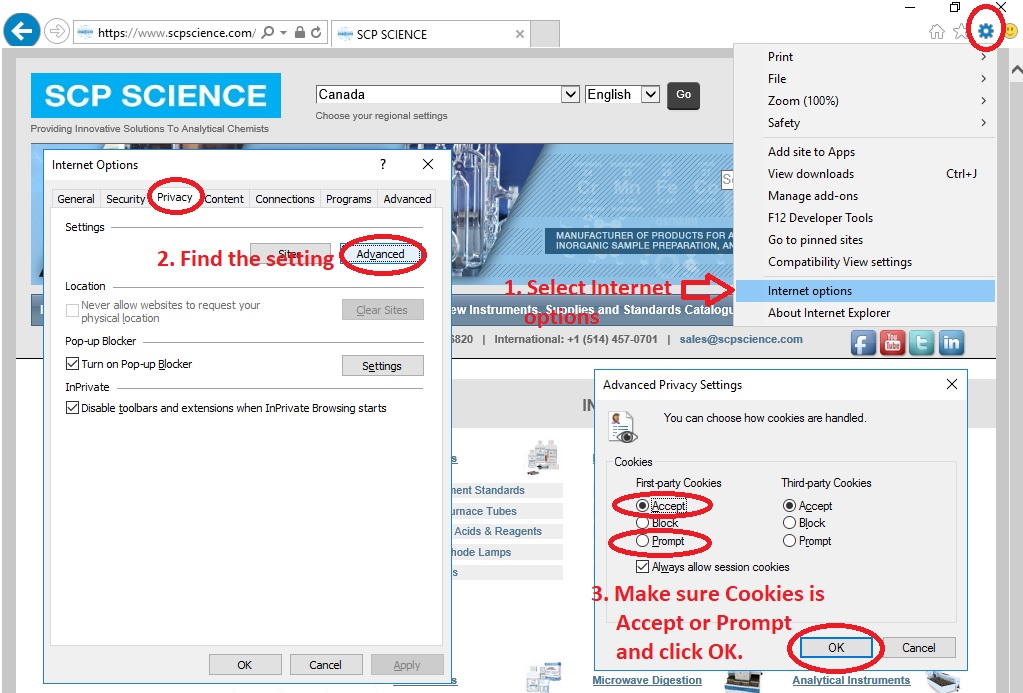This screenshot has height=693, width=1023.
Task: Expand the Safety submenu
Action: [865, 123]
